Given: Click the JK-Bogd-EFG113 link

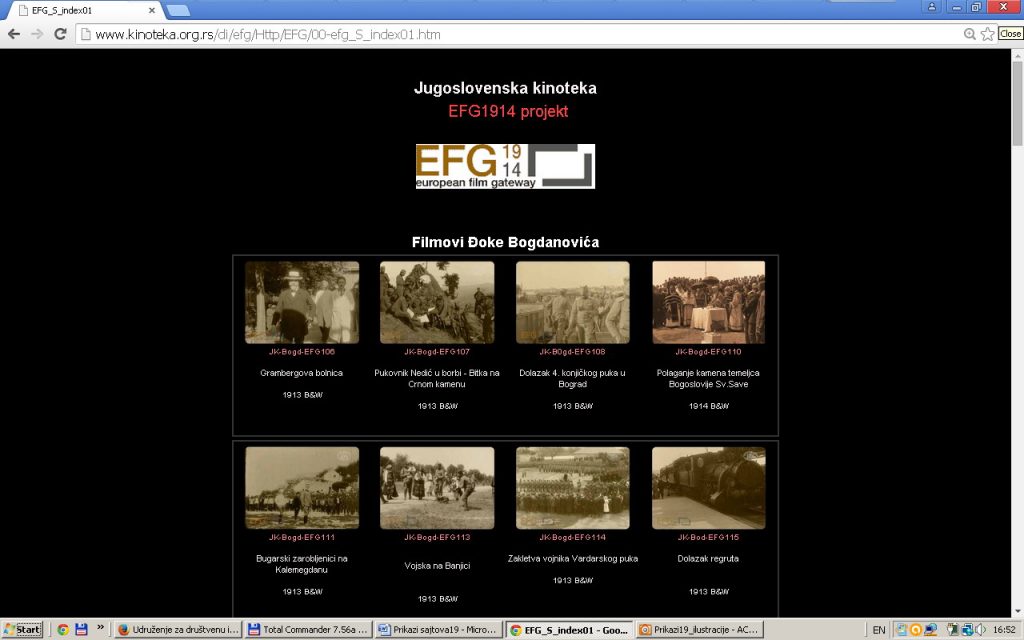Looking at the screenshot, I should 437,538.
